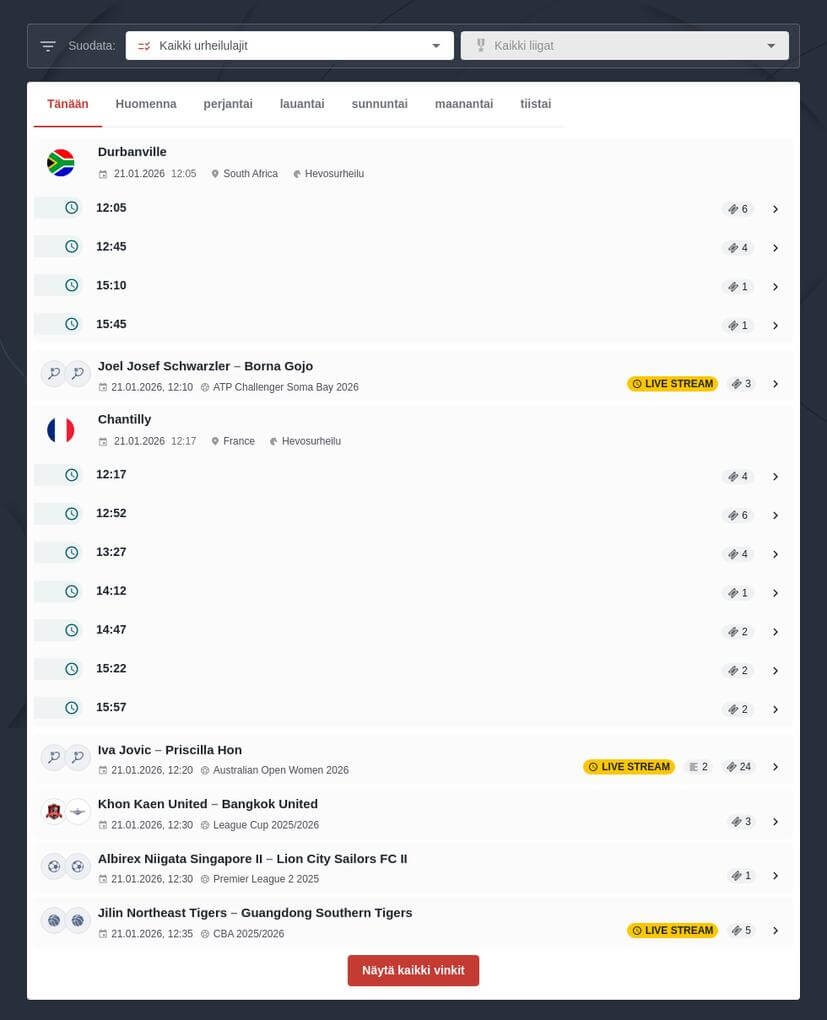Select the "lauantai" day tab
827x1020 pixels.
301,103
